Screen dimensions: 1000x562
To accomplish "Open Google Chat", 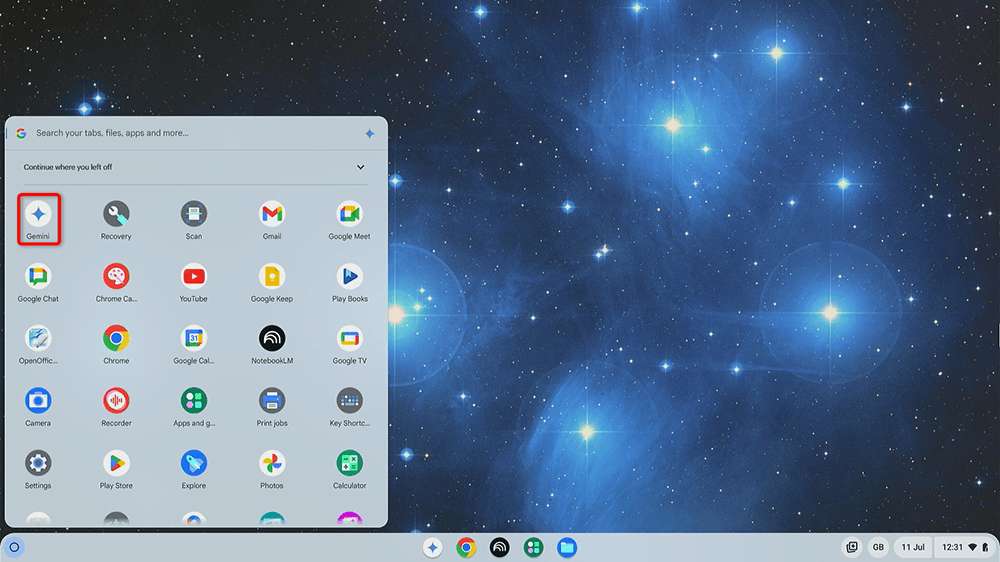I will tap(38, 282).
